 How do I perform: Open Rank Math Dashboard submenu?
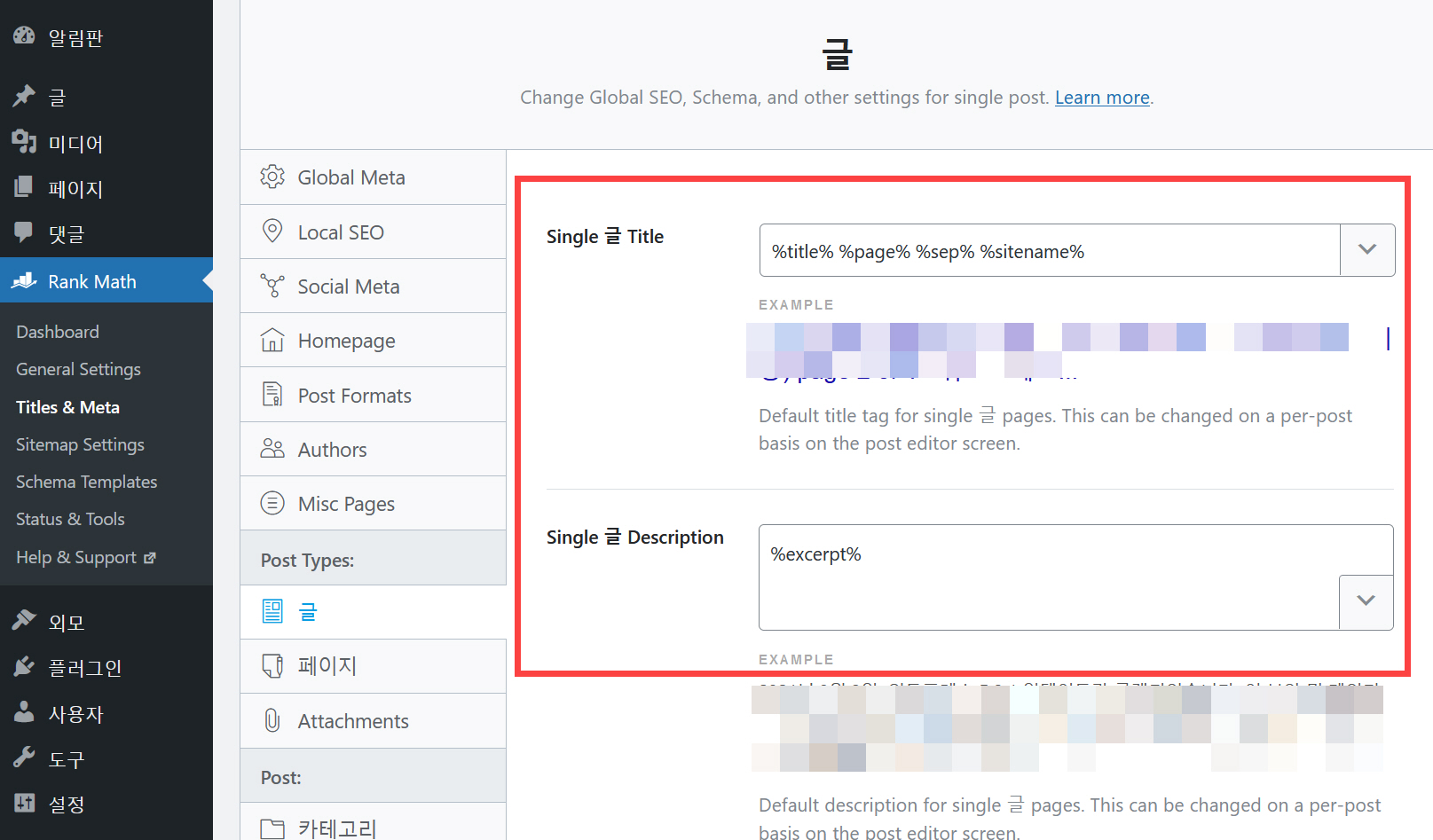[58, 332]
